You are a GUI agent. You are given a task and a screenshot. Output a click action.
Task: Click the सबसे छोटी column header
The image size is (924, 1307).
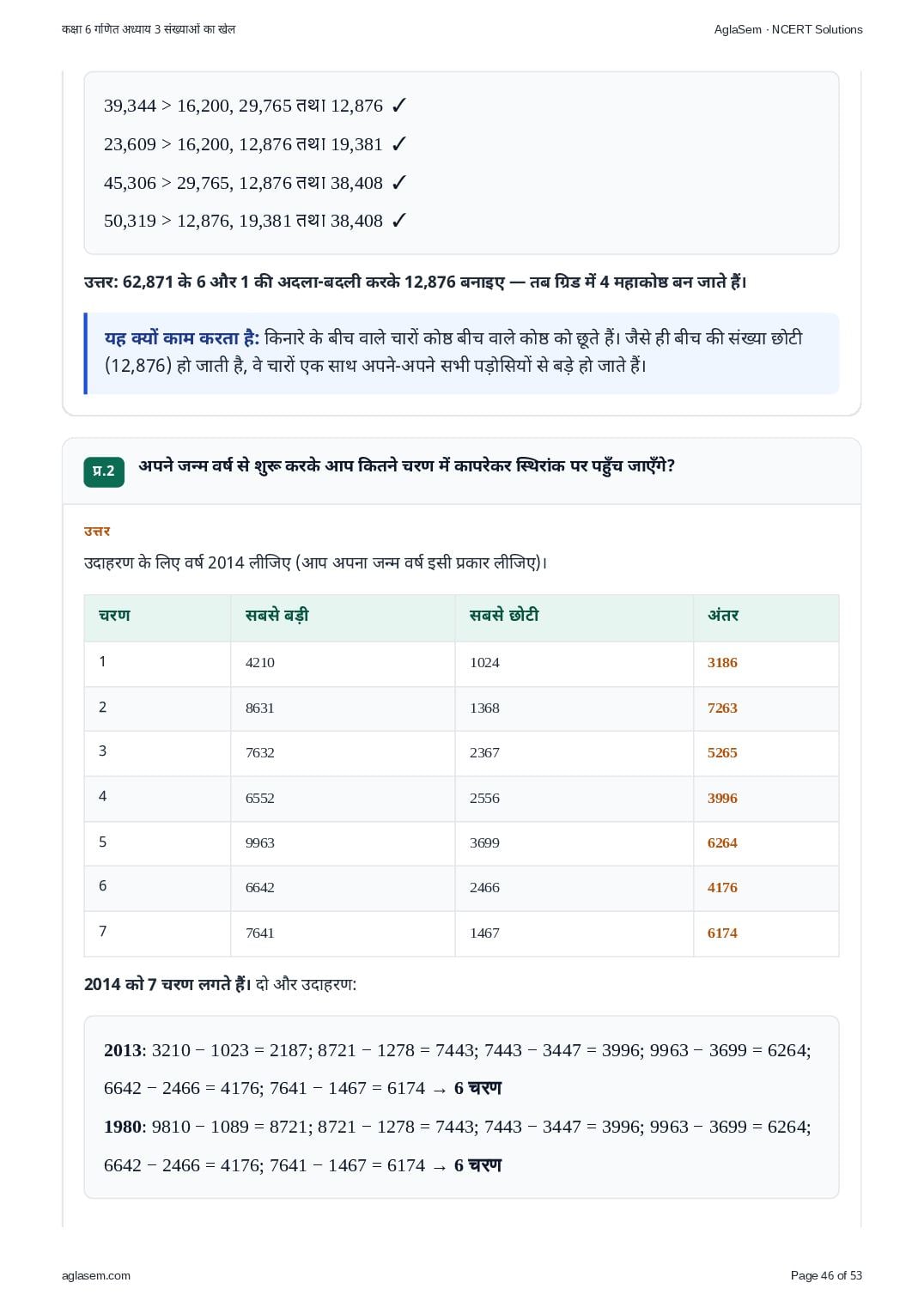pos(504,616)
